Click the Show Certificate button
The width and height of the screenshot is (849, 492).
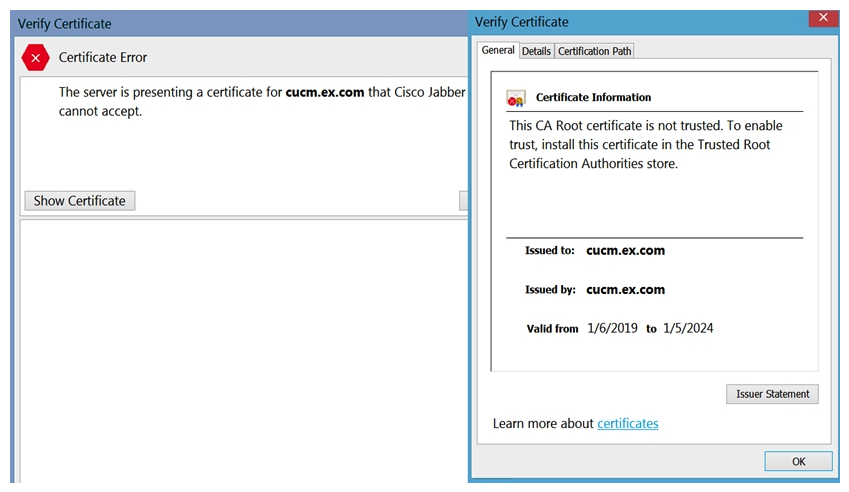[80, 201]
